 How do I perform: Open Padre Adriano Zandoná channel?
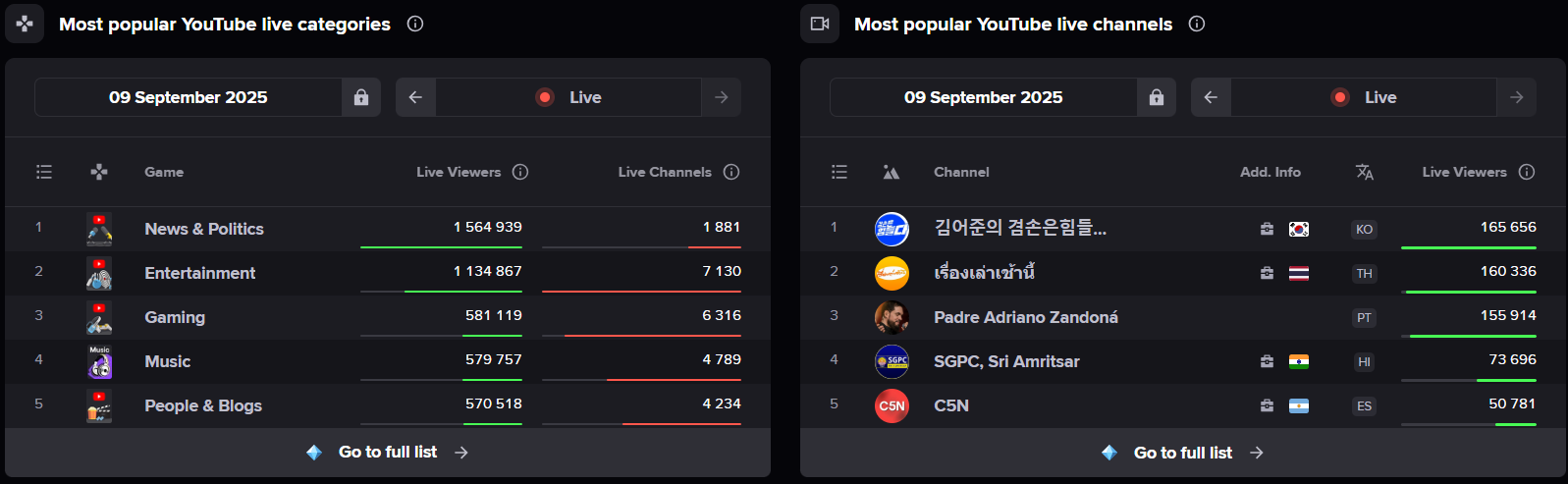(x=1025, y=317)
